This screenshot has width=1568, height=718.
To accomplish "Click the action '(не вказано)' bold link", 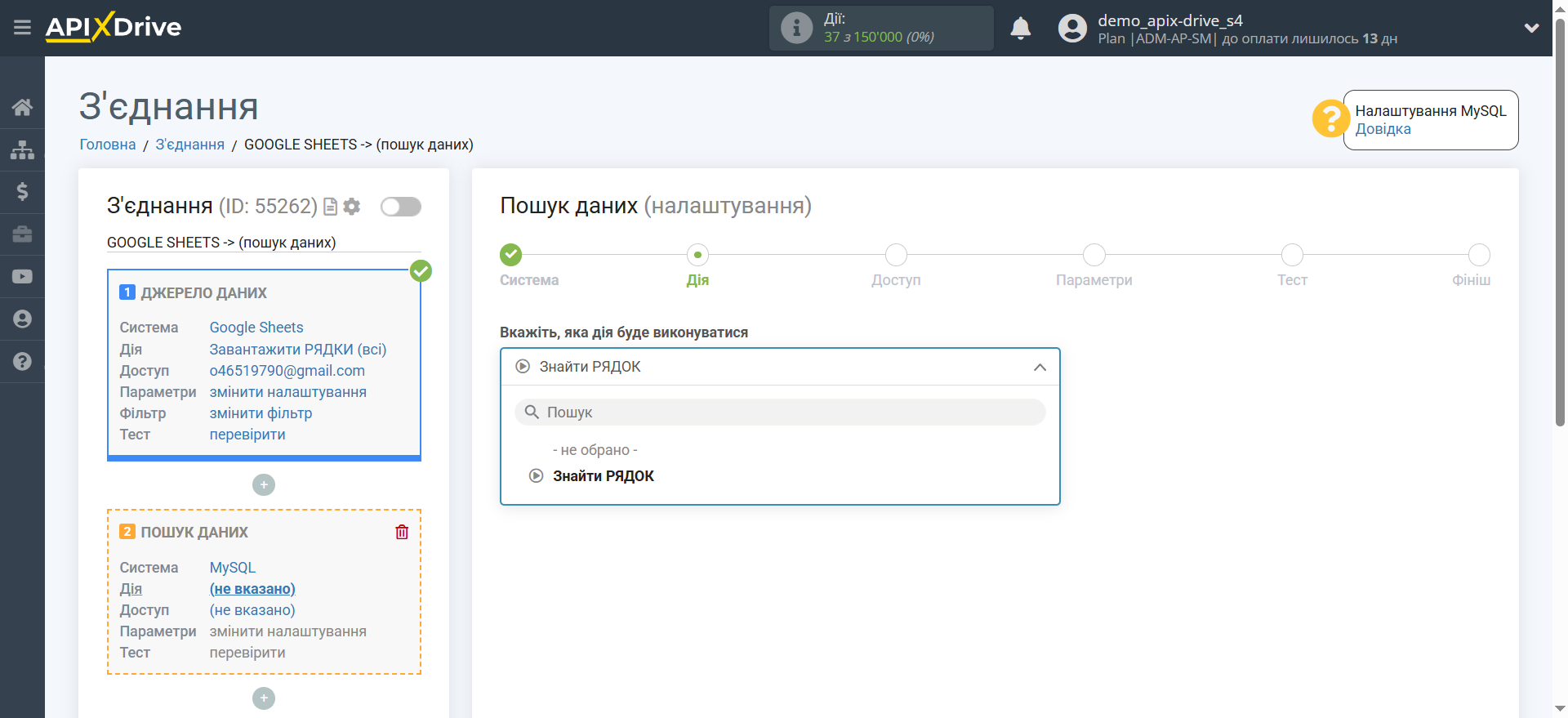I will pos(252,589).
